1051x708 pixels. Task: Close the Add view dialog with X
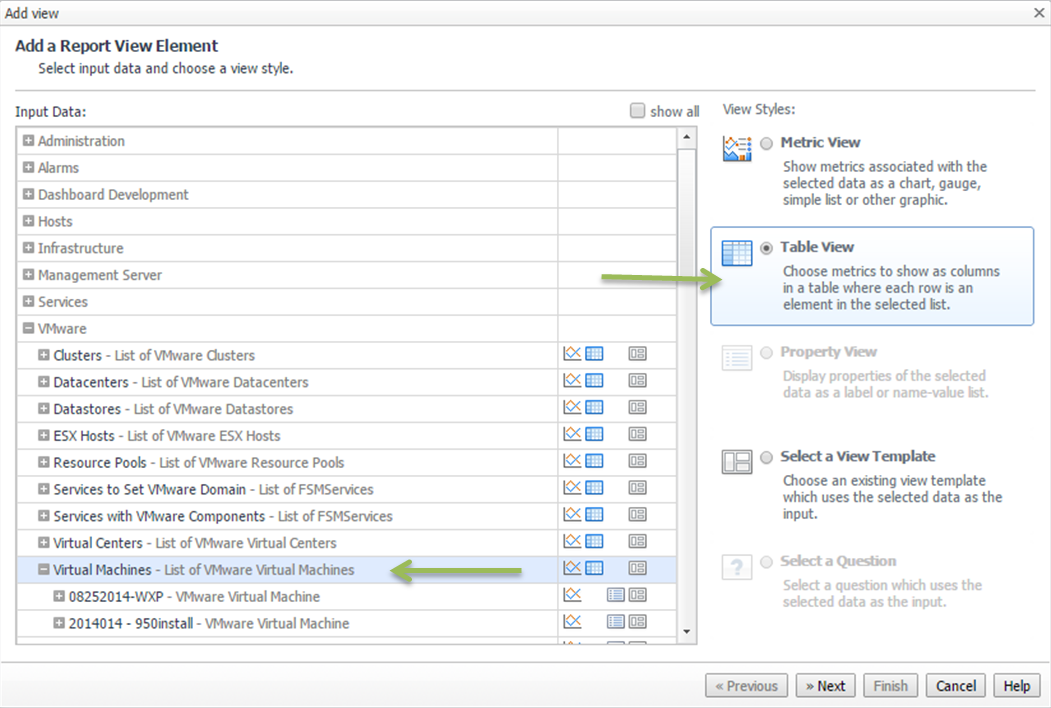[1039, 13]
